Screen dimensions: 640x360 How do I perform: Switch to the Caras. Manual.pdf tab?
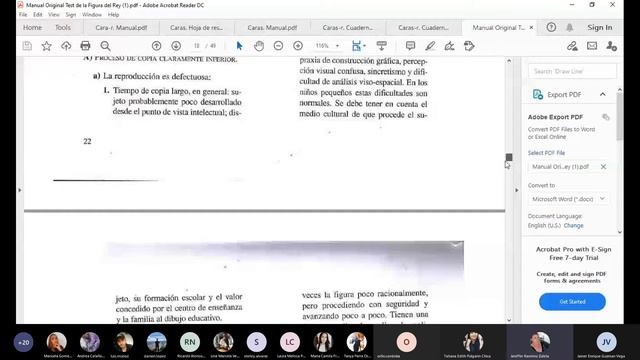pyautogui.click(x=272, y=27)
